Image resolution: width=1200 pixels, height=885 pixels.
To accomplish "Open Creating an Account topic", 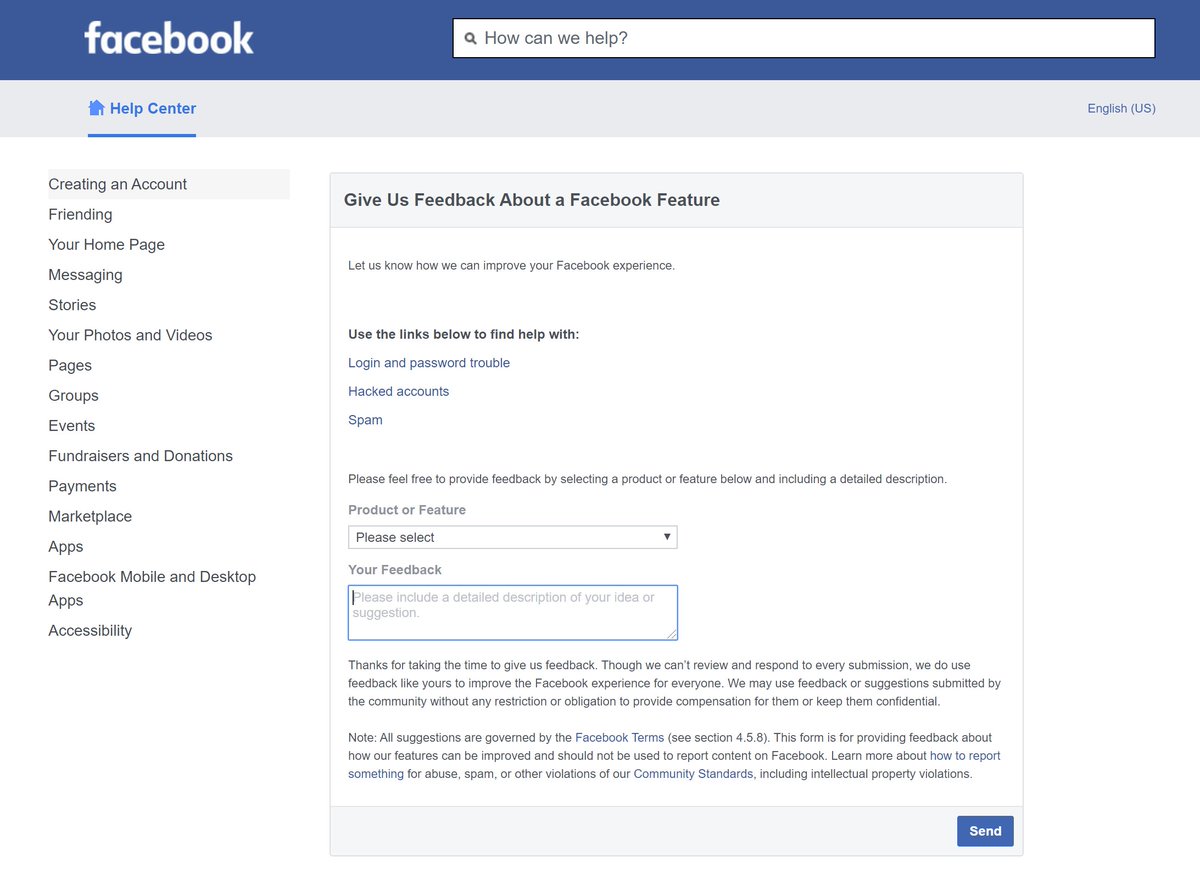I will coord(169,184).
